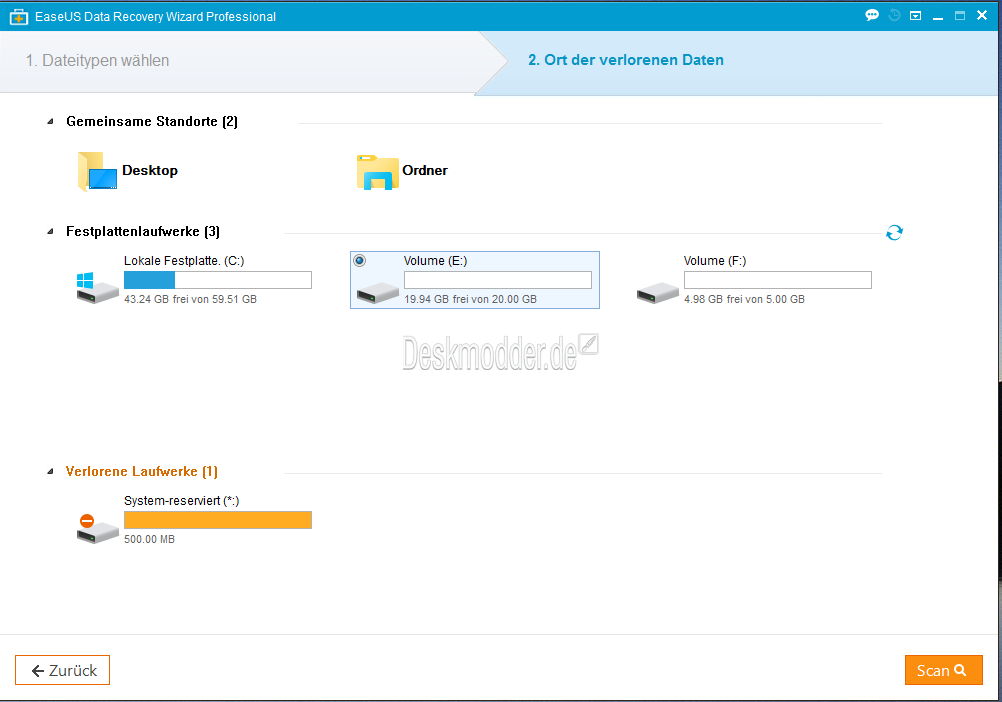Click the System-reserviert (*:) label
The image size is (1002, 702).
(181, 501)
